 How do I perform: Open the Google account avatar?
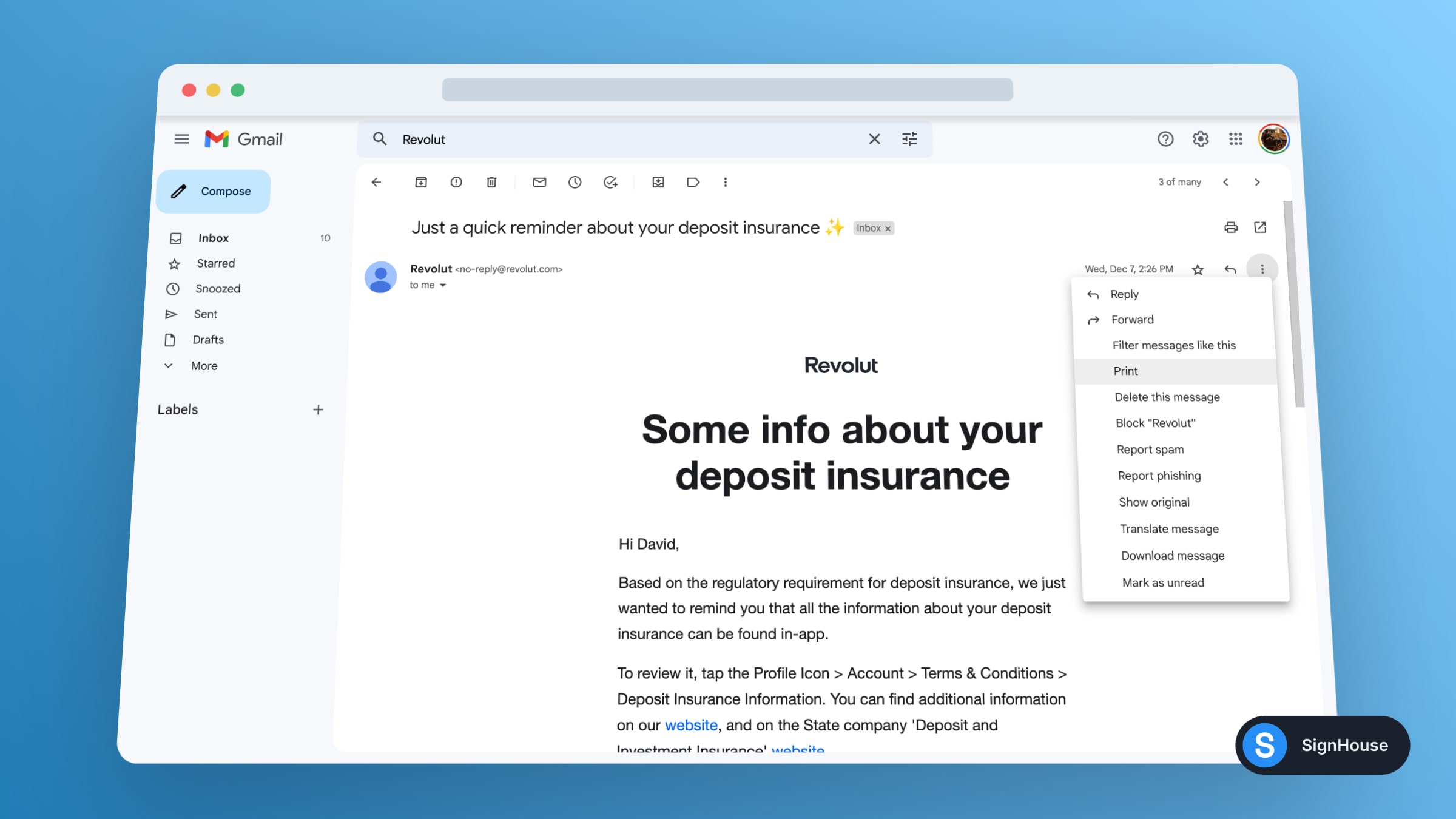coord(1273,139)
